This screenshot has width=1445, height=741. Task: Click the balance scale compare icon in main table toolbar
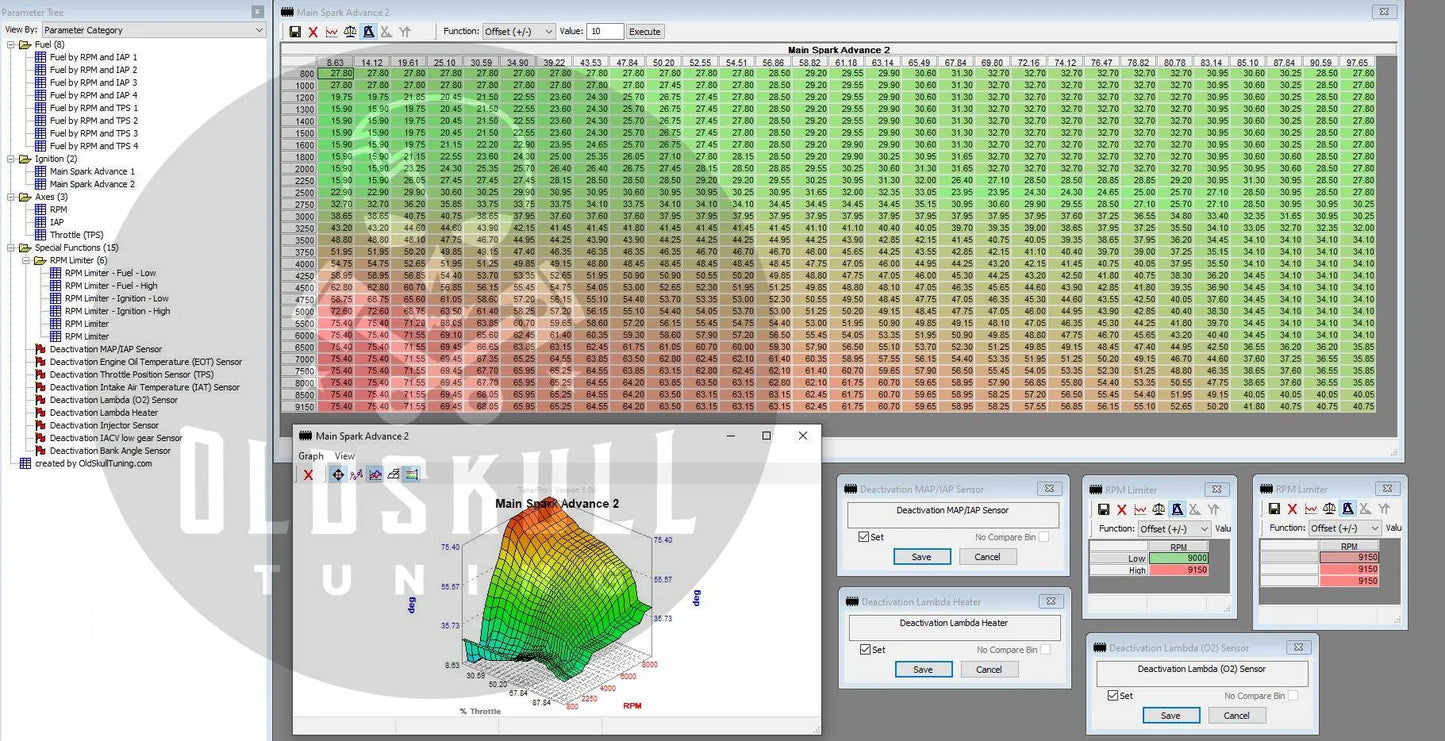(350, 32)
